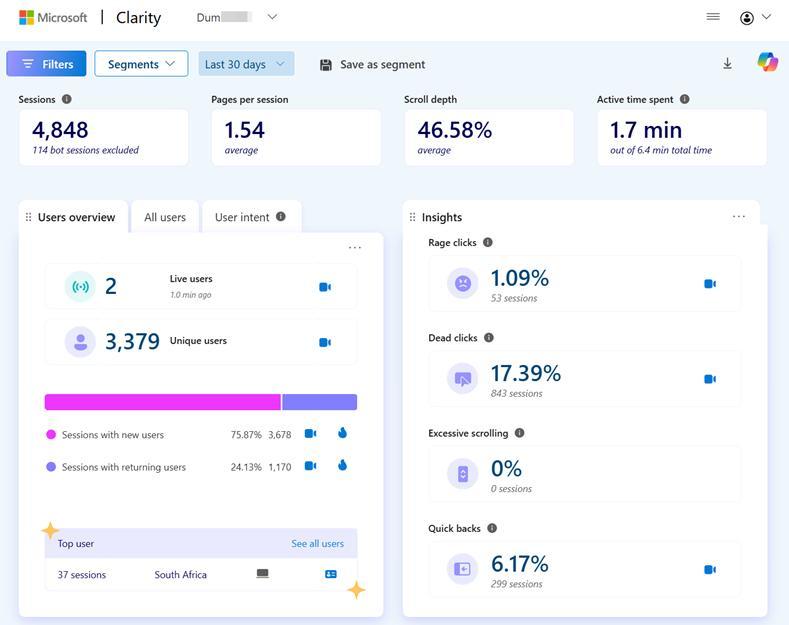The width and height of the screenshot is (789, 625).
Task: Open Insights more options menu
Action: [x=739, y=216]
